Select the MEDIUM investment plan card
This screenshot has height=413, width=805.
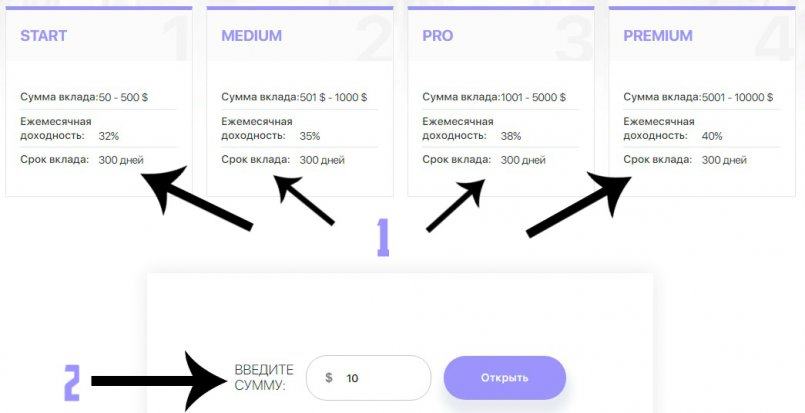pyautogui.click(x=300, y=101)
